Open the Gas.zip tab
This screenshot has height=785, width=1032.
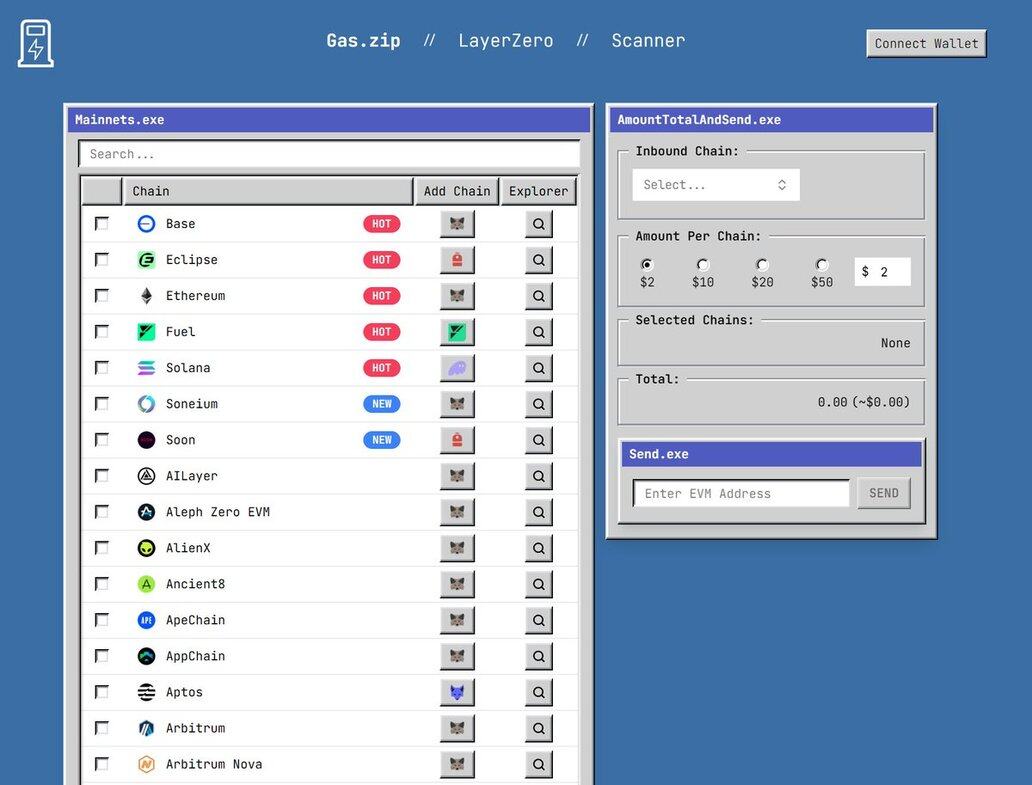click(x=363, y=41)
